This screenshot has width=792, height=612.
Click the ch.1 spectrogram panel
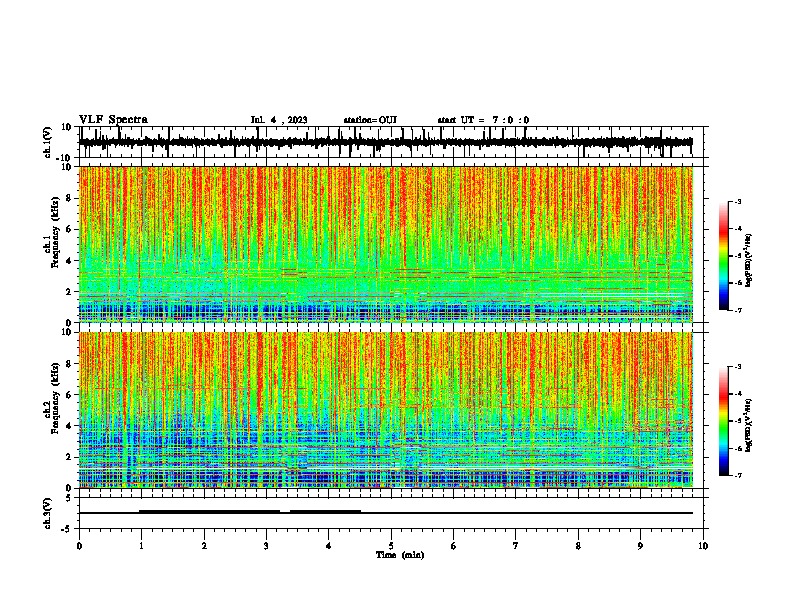[x=386, y=244]
